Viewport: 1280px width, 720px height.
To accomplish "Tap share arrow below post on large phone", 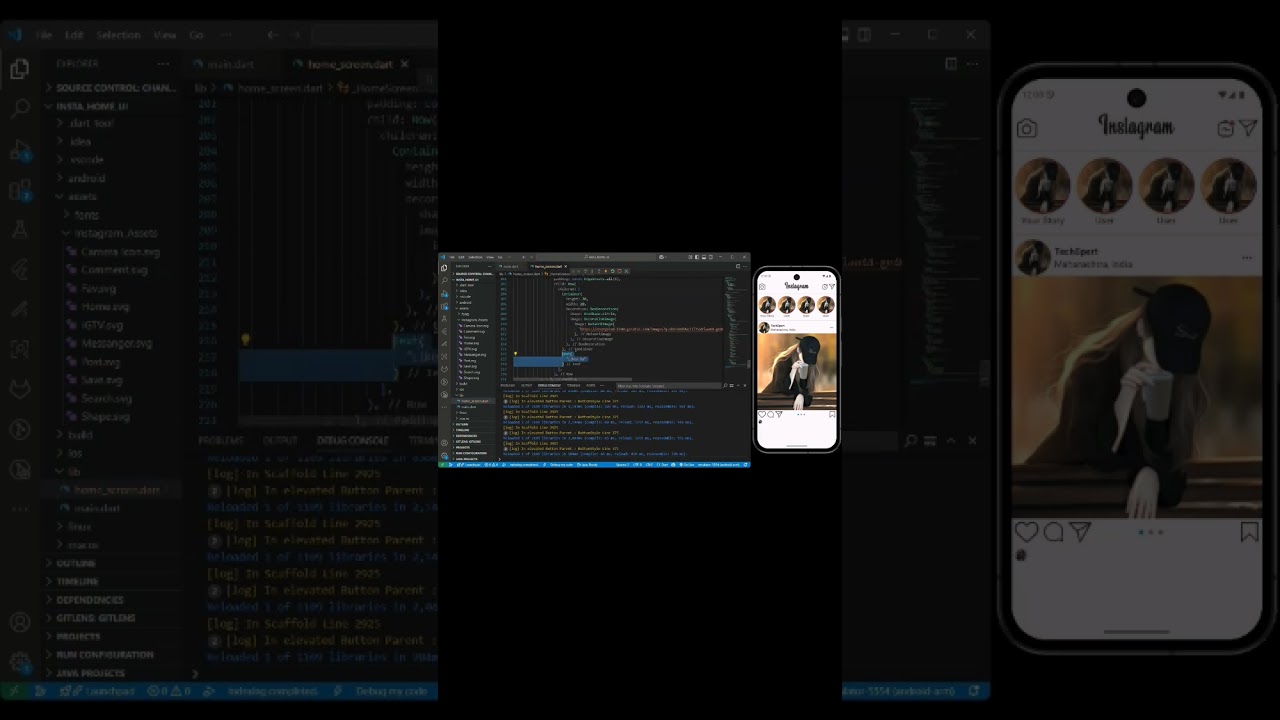I will [x=1080, y=532].
